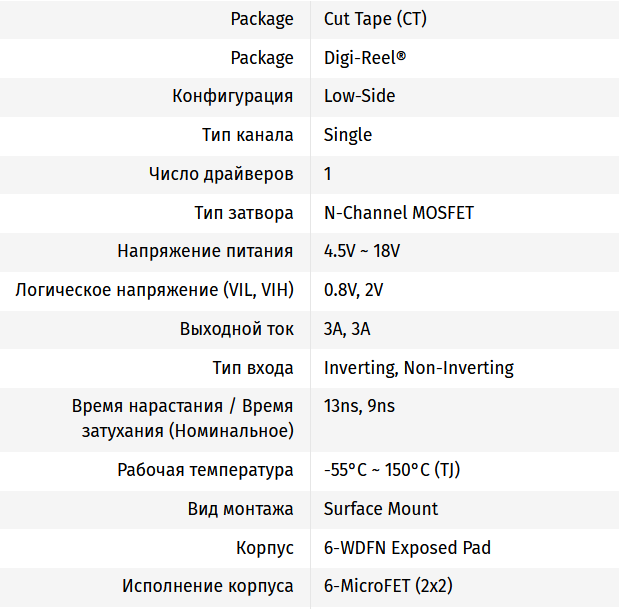Select the "Выходной ток" label
Screen dimensions: 619x609
237,329
